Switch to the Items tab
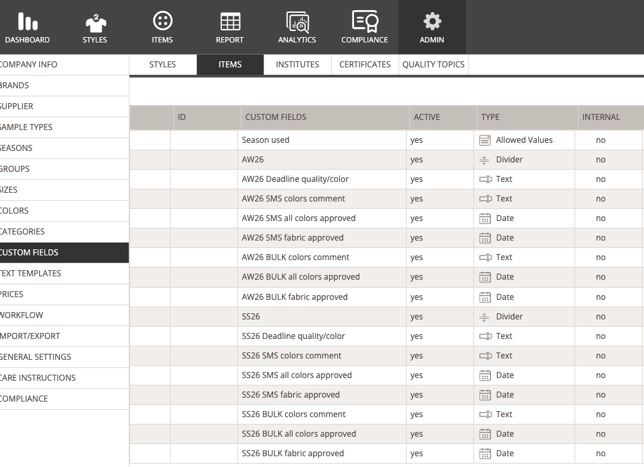Screen dimensions: 644x467 (x=230, y=64)
